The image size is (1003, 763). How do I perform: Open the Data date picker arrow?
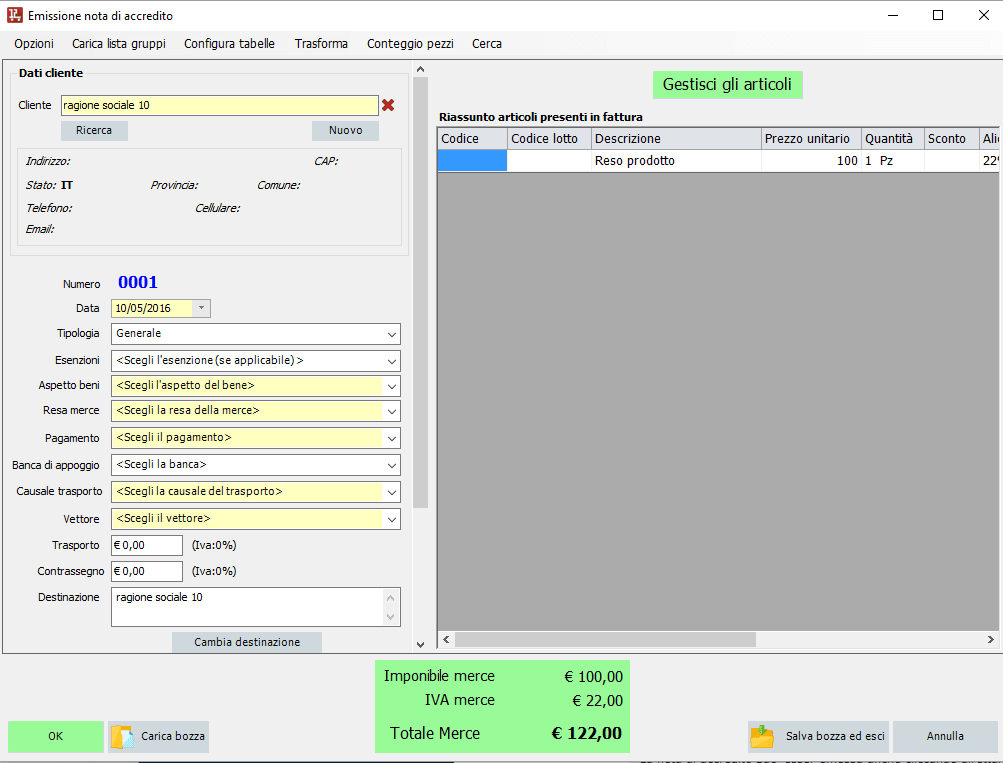pyautogui.click(x=201, y=309)
